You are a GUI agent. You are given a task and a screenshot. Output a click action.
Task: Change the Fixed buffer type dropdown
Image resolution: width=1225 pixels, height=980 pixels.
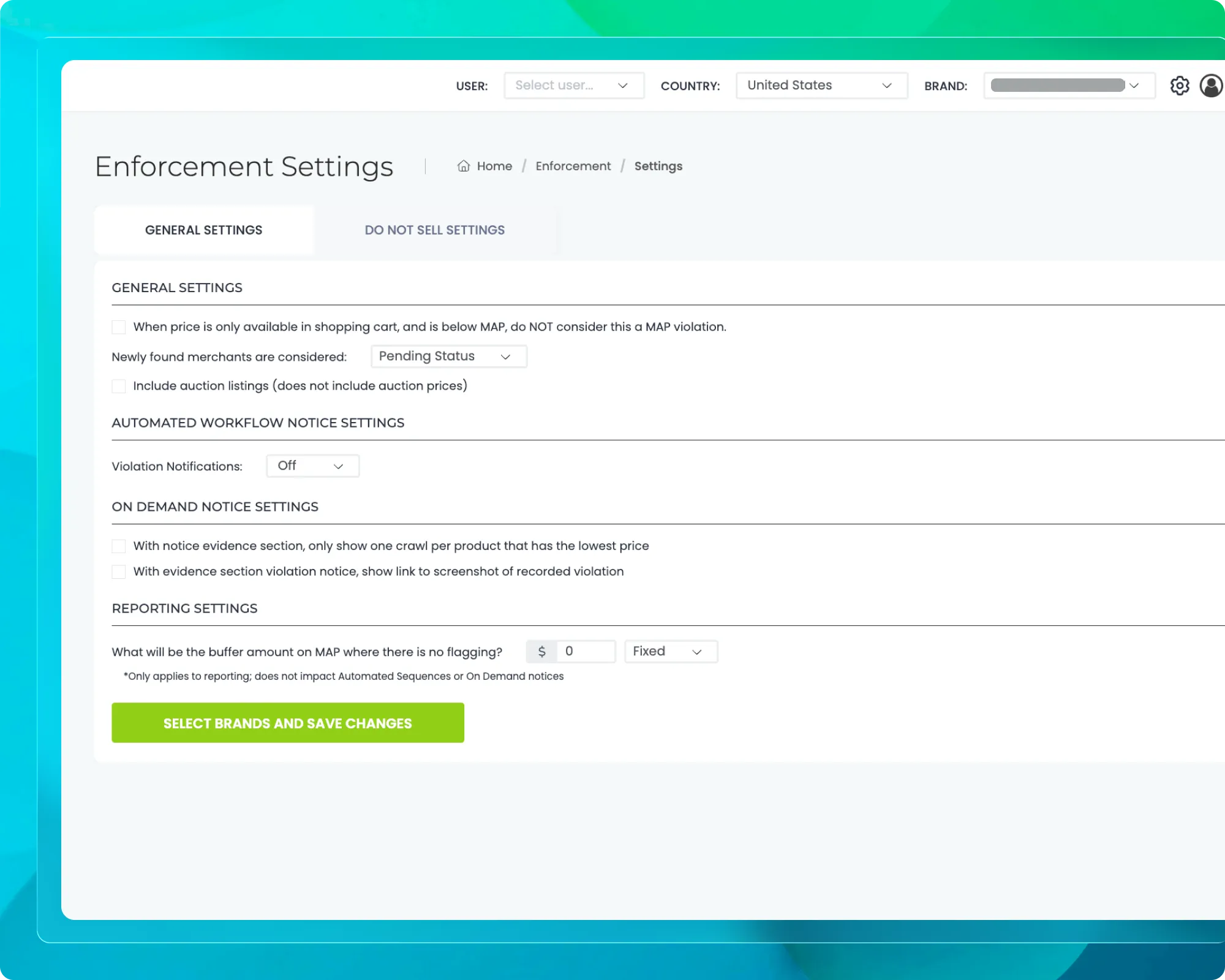[670, 651]
